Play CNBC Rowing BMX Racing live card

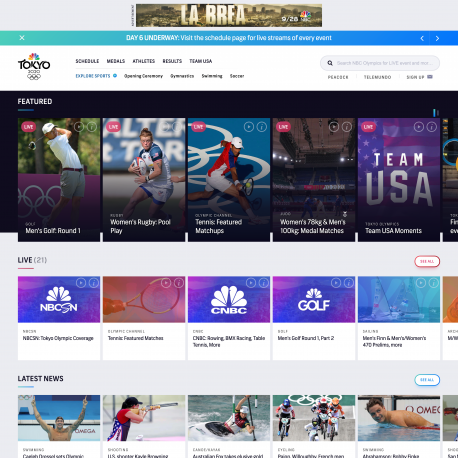[251, 283]
